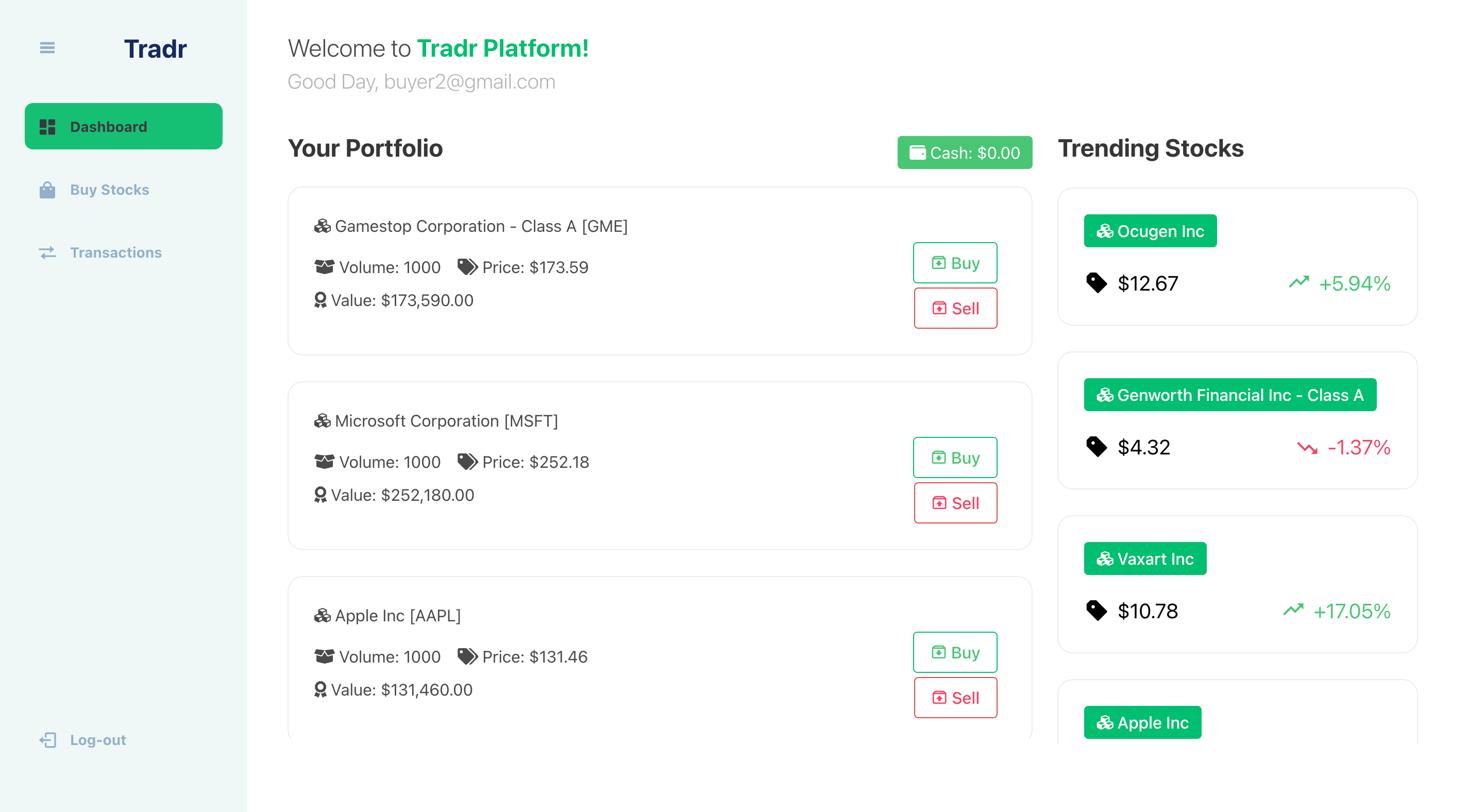1484x812 pixels.
Task: Select the Vaxart Inc trending badge
Action: click(x=1144, y=559)
